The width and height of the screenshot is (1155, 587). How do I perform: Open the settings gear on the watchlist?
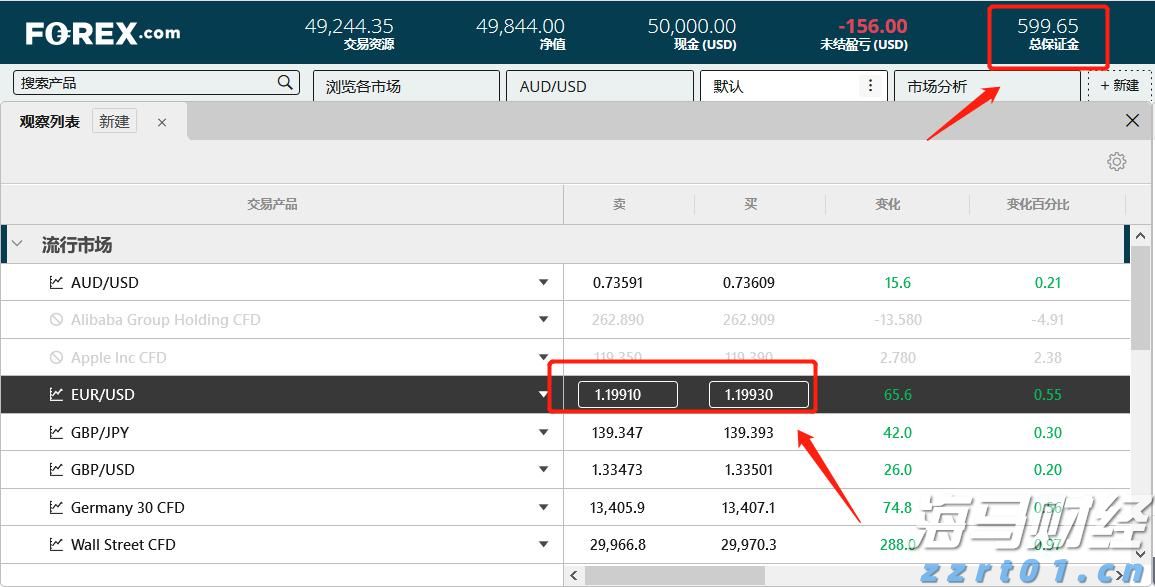(x=1116, y=161)
